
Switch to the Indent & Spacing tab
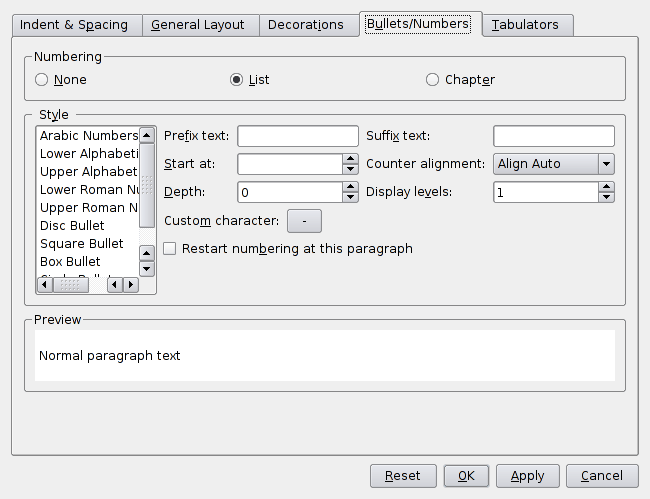(76, 25)
